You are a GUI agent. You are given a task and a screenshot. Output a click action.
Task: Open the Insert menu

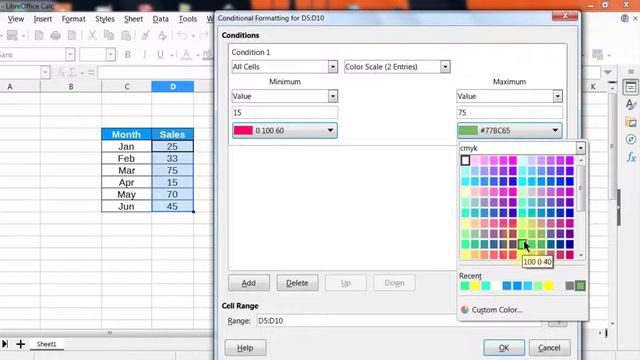pyautogui.click(x=42, y=19)
